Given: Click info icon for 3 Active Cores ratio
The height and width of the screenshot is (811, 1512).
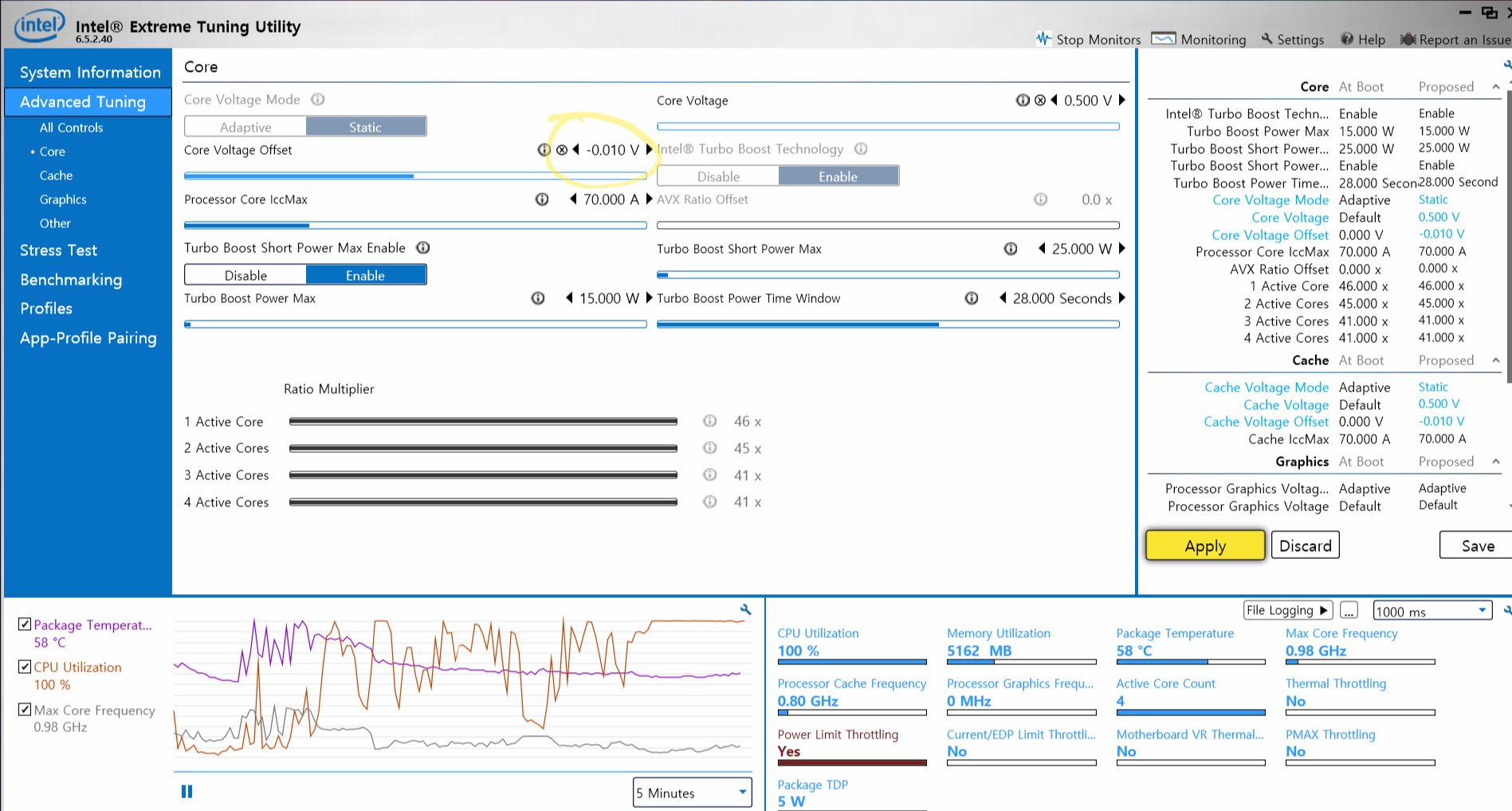Looking at the screenshot, I should (x=709, y=475).
